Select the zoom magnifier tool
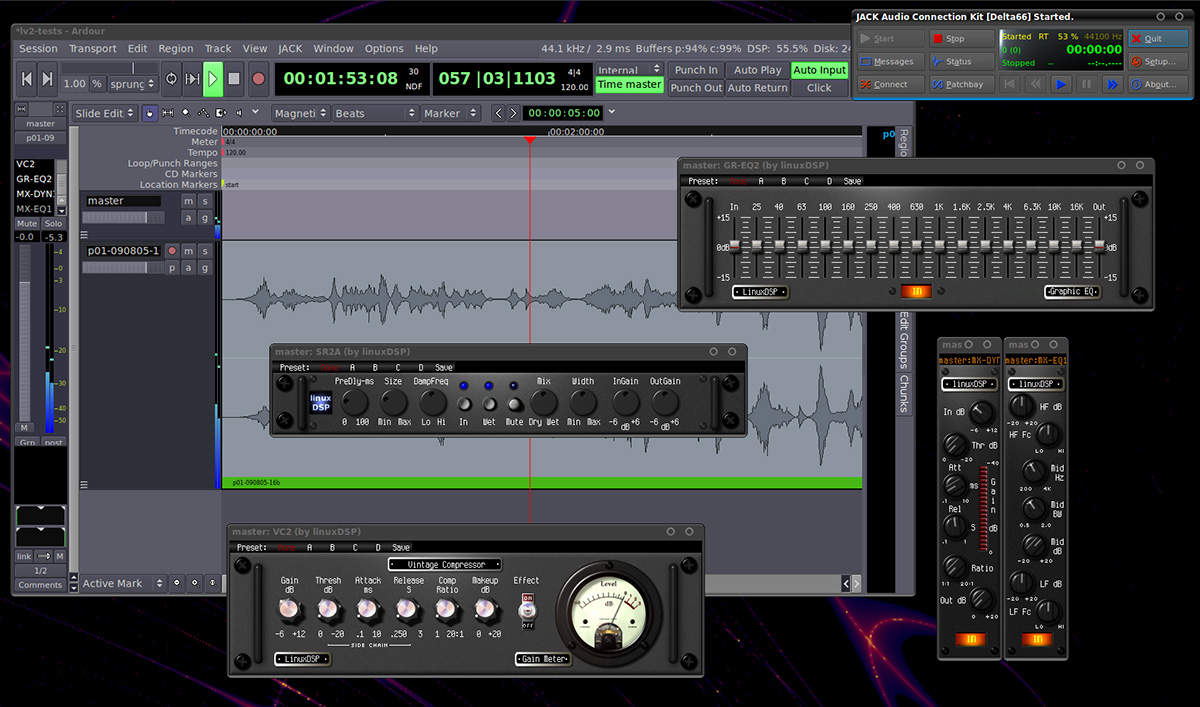This screenshot has width=1200, height=707. [x=185, y=113]
